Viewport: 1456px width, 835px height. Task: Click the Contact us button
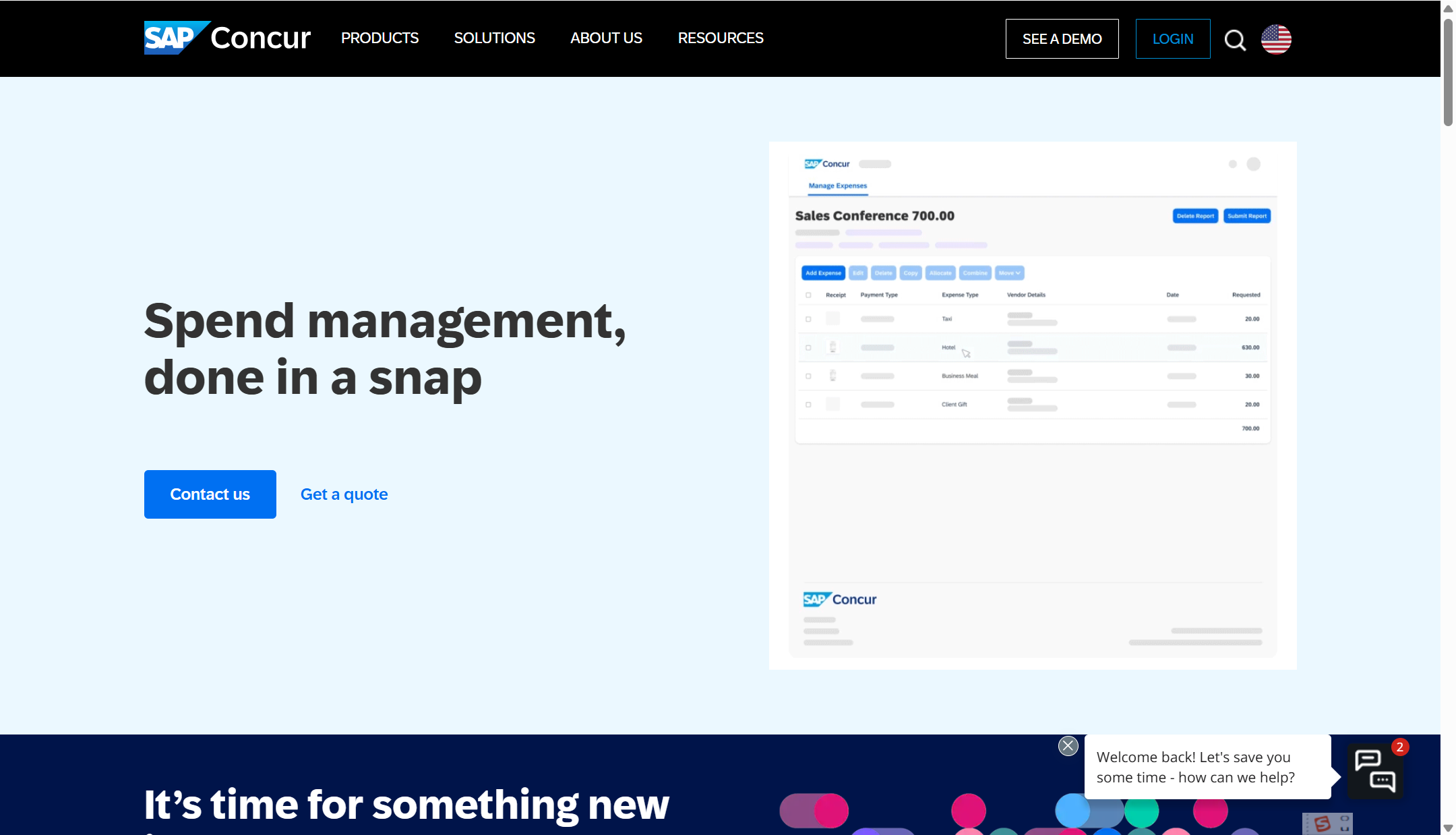pyautogui.click(x=210, y=494)
